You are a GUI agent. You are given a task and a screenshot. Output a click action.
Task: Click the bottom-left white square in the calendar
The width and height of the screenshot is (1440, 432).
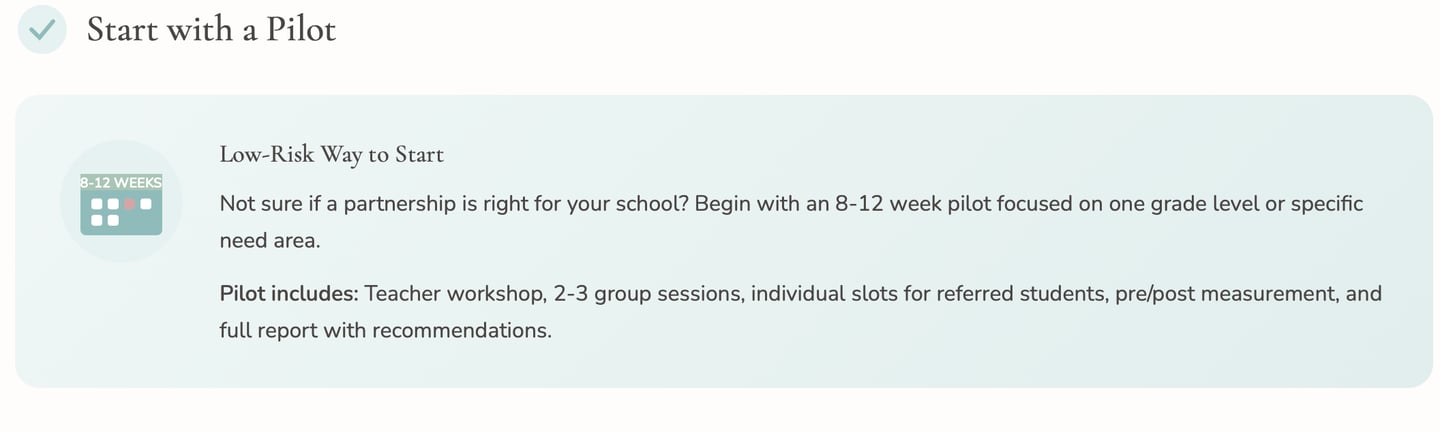[98, 220]
